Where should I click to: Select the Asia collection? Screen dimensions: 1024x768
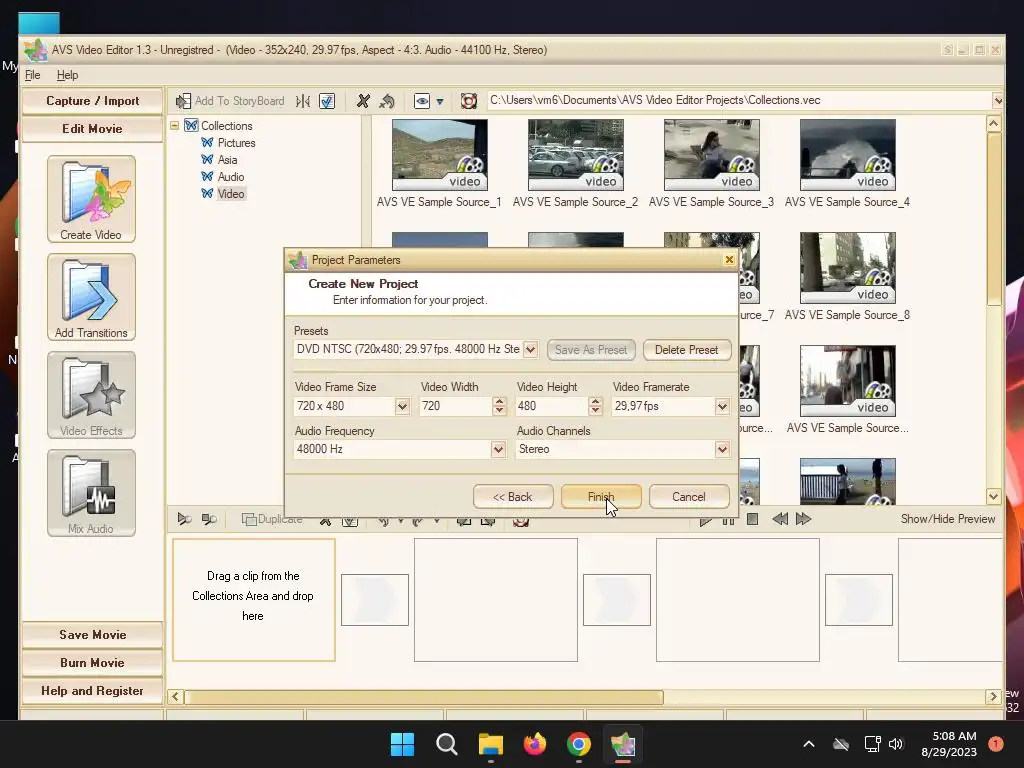(227, 159)
